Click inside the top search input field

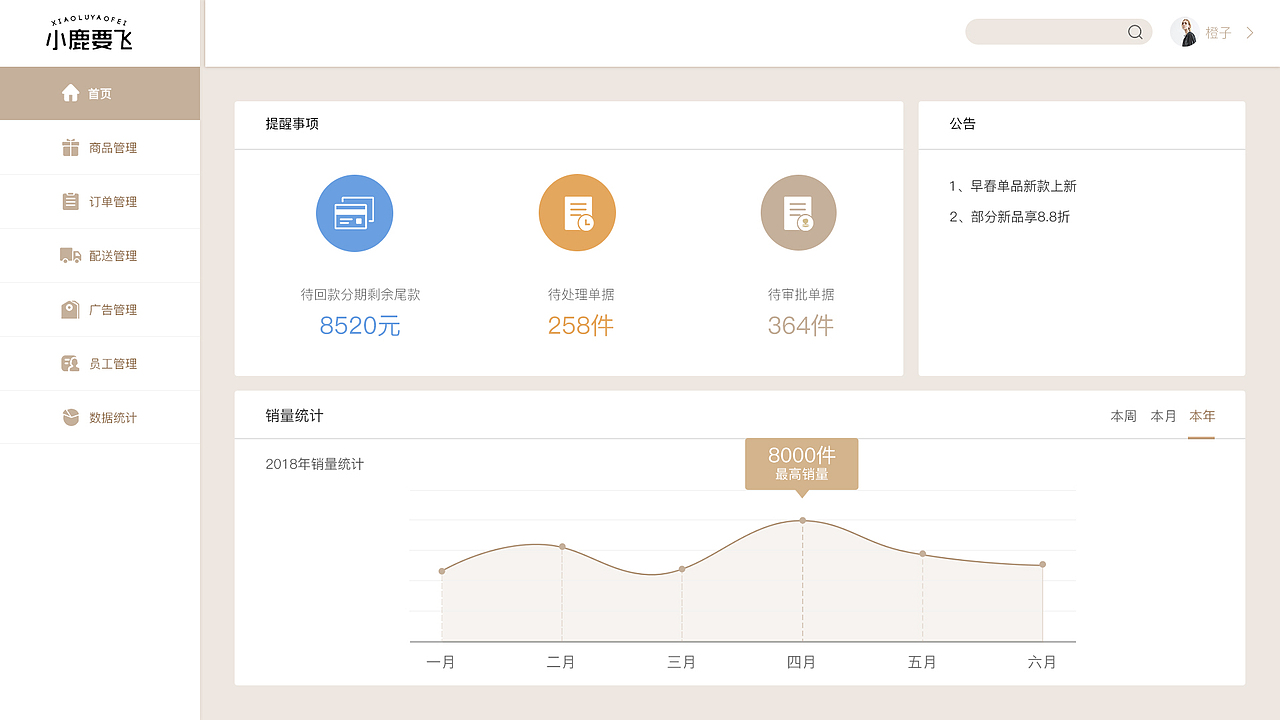(1040, 31)
